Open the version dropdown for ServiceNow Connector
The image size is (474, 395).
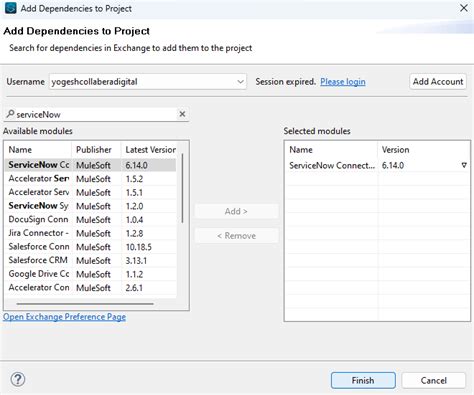point(464,165)
